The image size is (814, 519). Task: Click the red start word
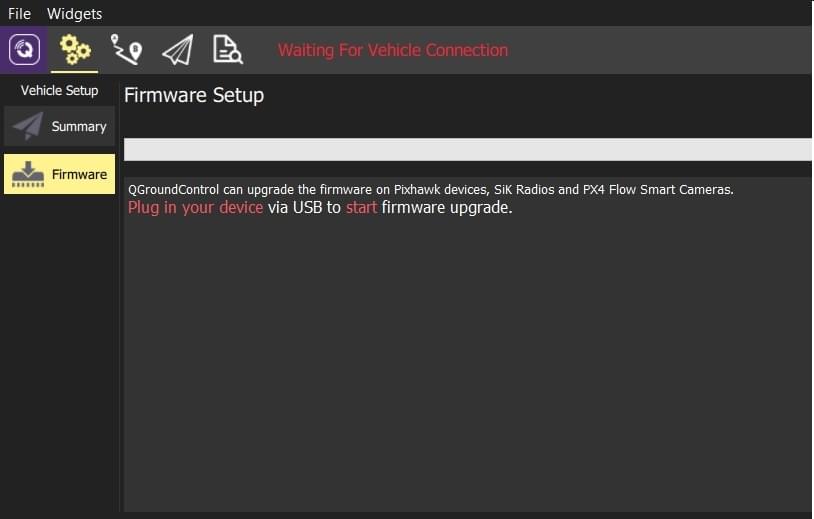[361, 208]
